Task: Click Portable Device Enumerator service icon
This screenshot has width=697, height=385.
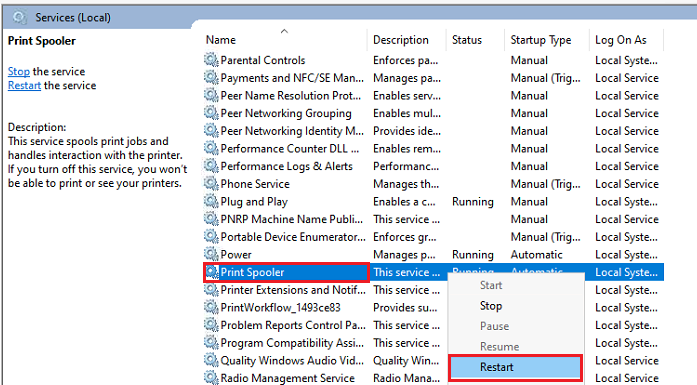Action: pyautogui.click(x=211, y=237)
